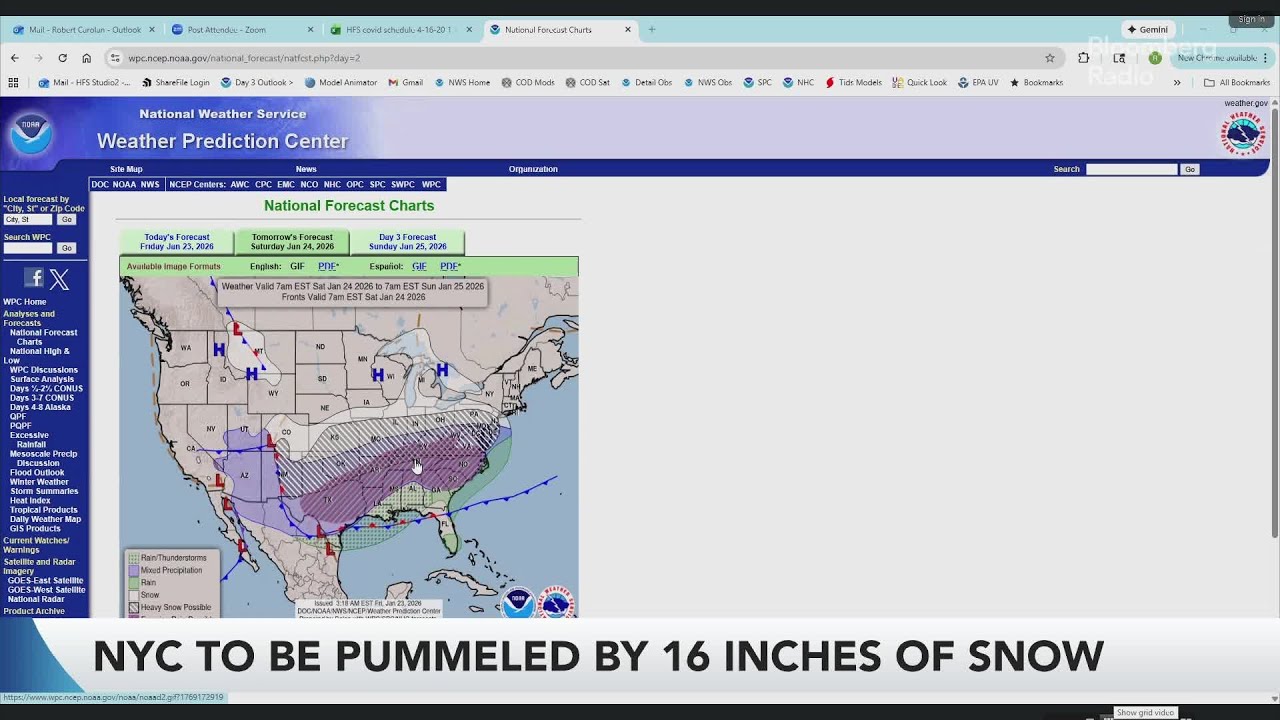The image size is (1280, 720).
Task: Reload the current page
Action: point(62,58)
